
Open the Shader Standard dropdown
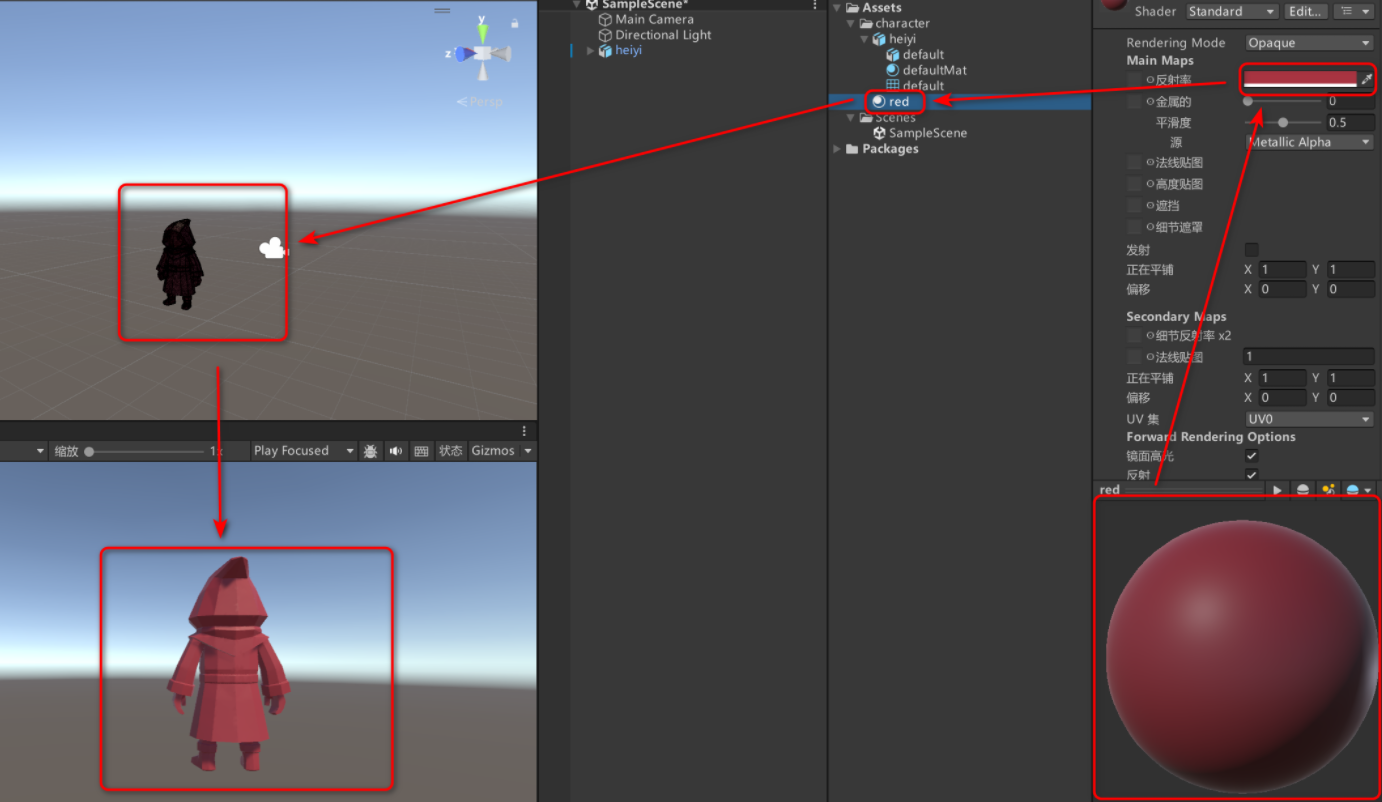coord(1232,12)
